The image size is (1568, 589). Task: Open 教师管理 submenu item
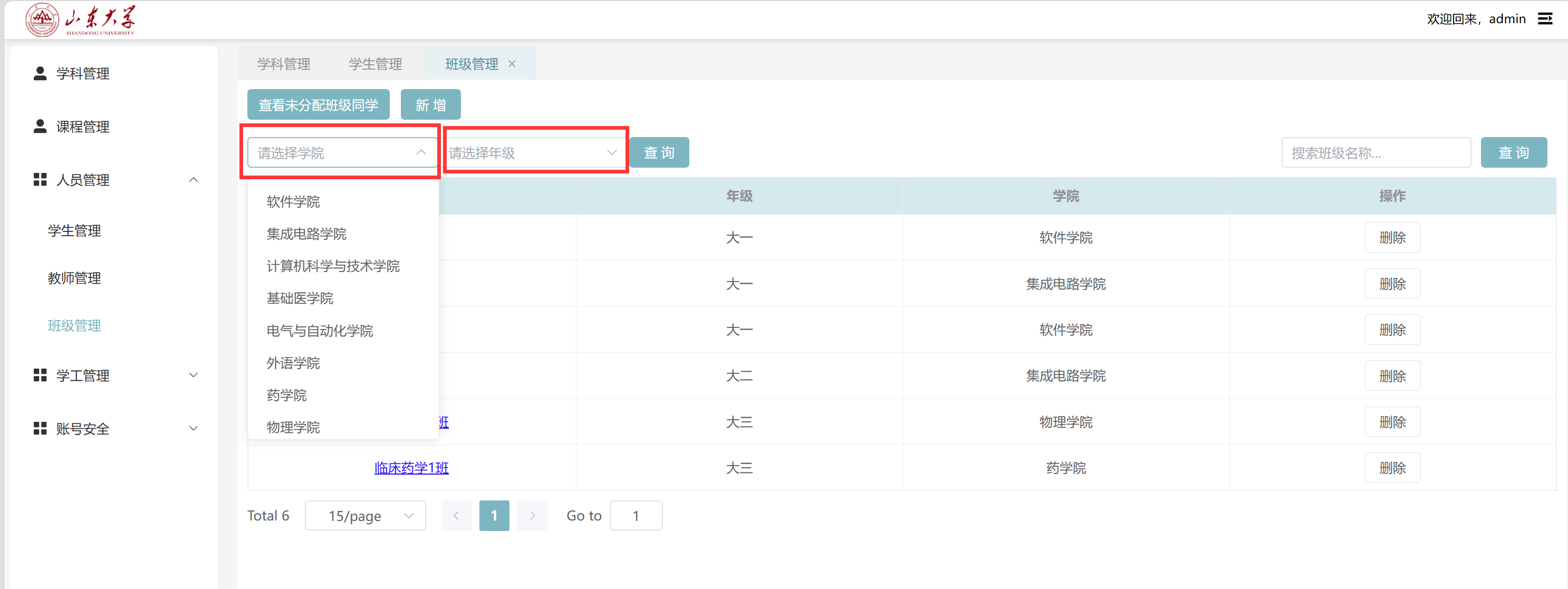coord(74,278)
